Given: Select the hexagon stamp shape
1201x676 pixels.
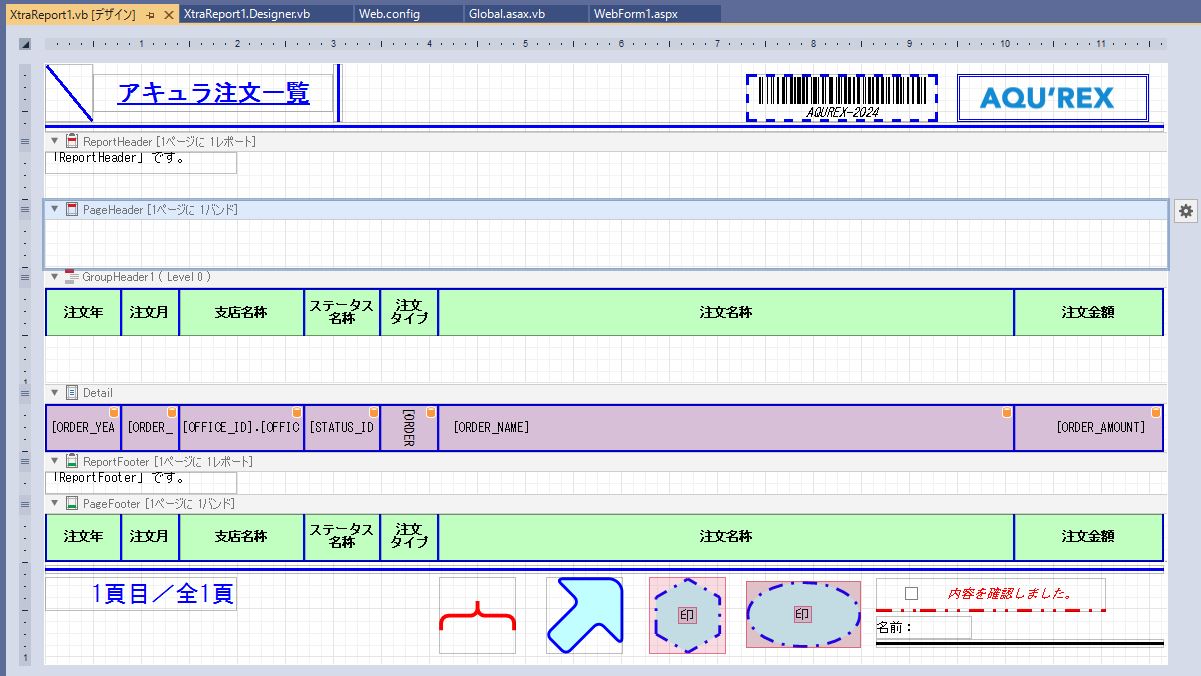Looking at the screenshot, I should click(687, 616).
